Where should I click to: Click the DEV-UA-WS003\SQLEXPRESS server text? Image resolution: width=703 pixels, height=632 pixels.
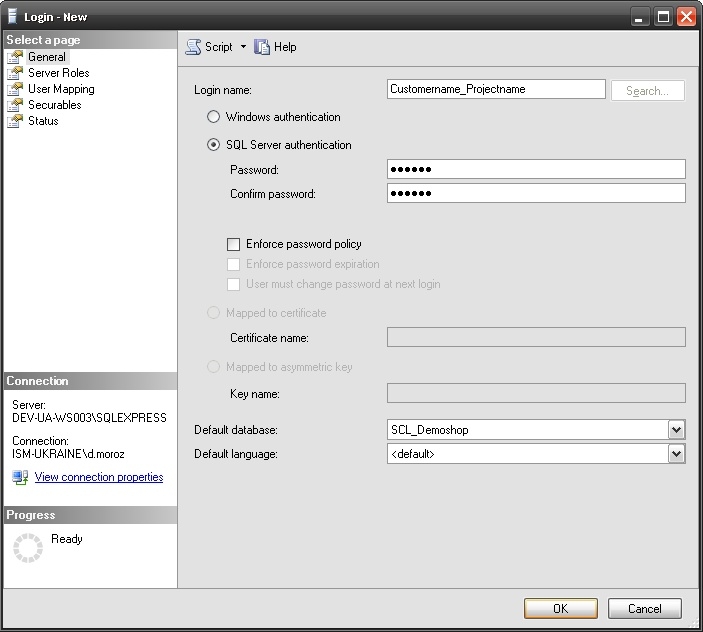click(x=89, y=418)
